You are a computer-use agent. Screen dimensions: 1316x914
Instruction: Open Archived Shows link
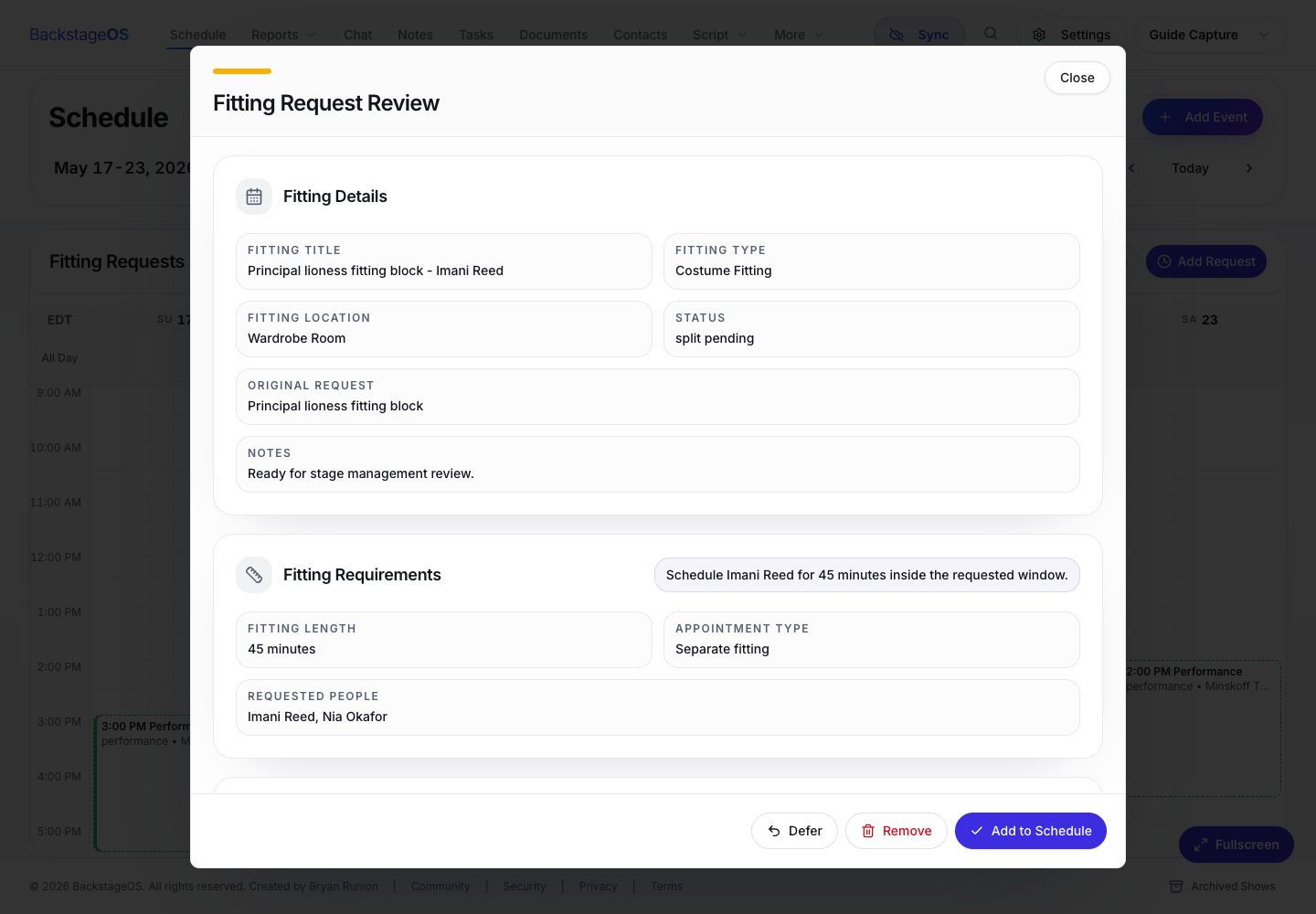coord(1223,887)
